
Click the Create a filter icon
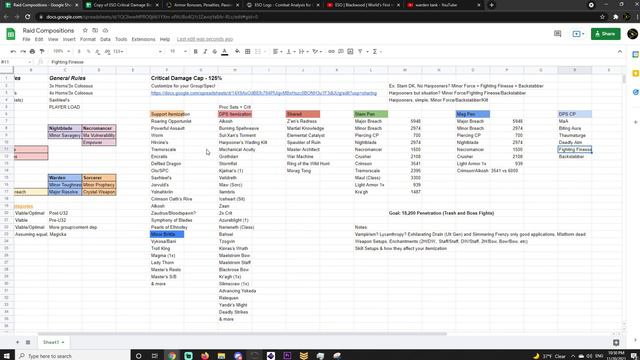360,51
